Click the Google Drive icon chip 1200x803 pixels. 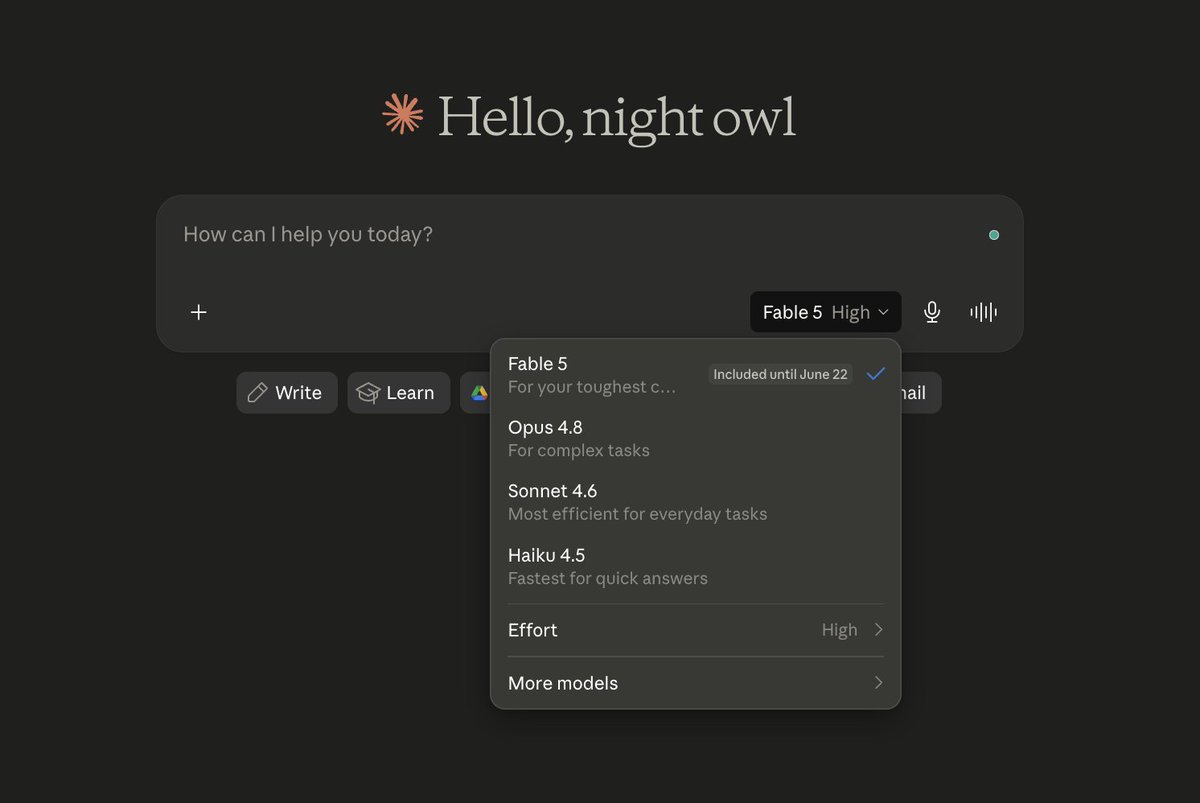(x=479, y=393)
